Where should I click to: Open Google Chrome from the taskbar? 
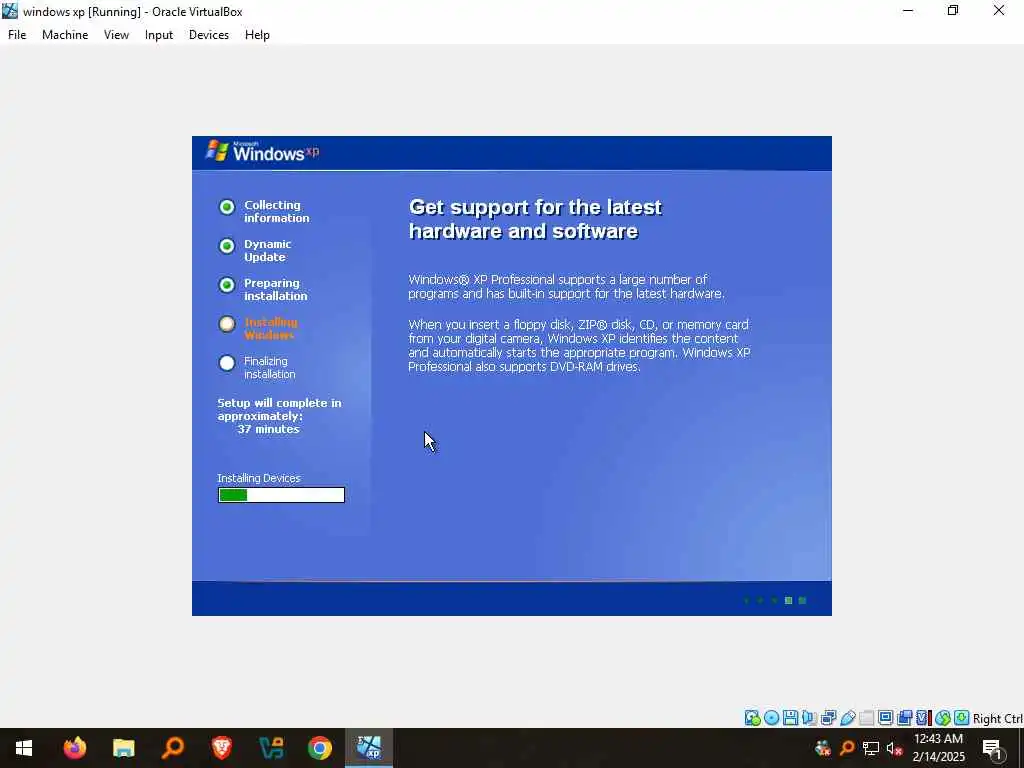[319, 748]
